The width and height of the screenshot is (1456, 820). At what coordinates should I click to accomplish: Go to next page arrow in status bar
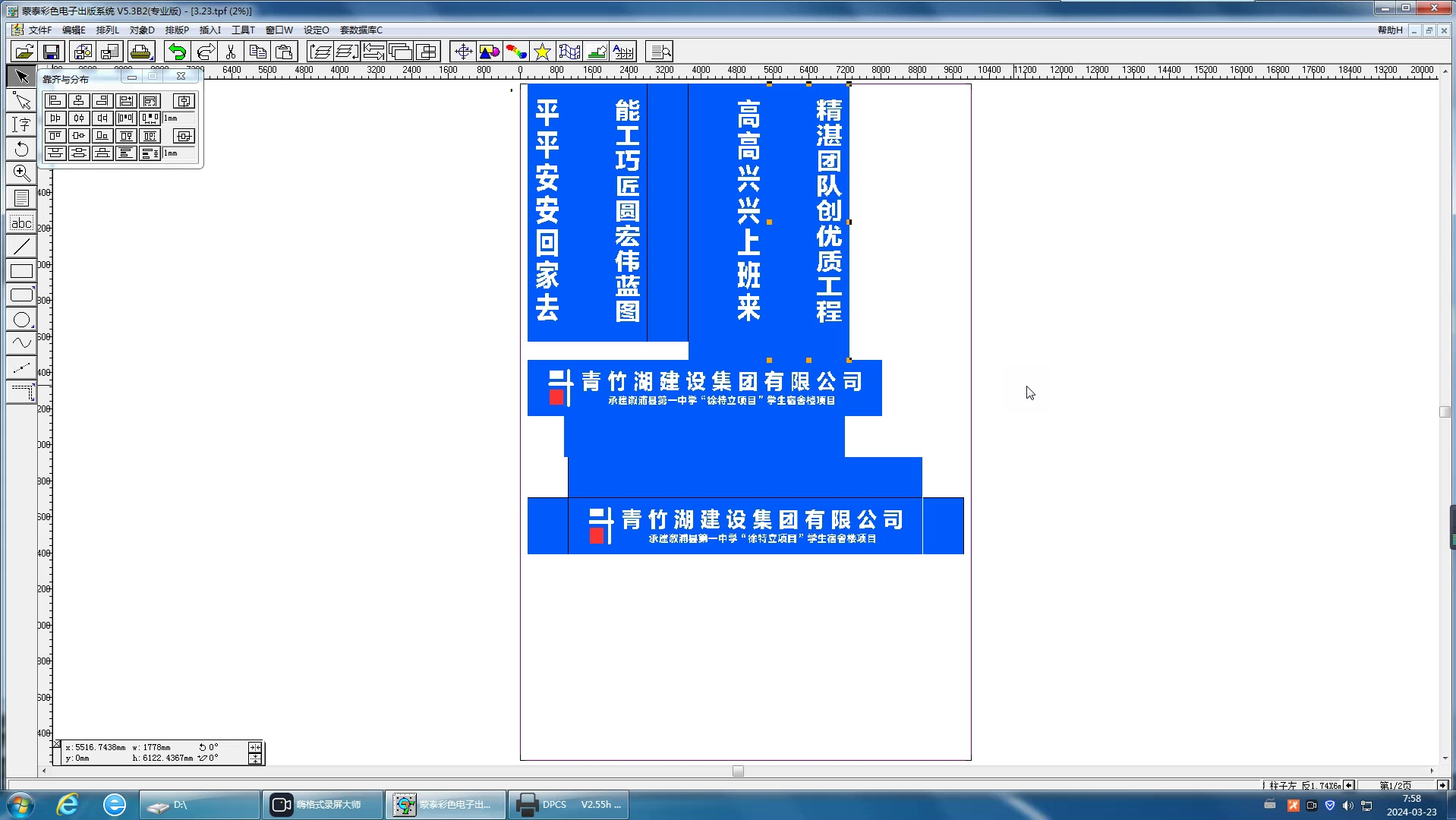pos(1442,785)
